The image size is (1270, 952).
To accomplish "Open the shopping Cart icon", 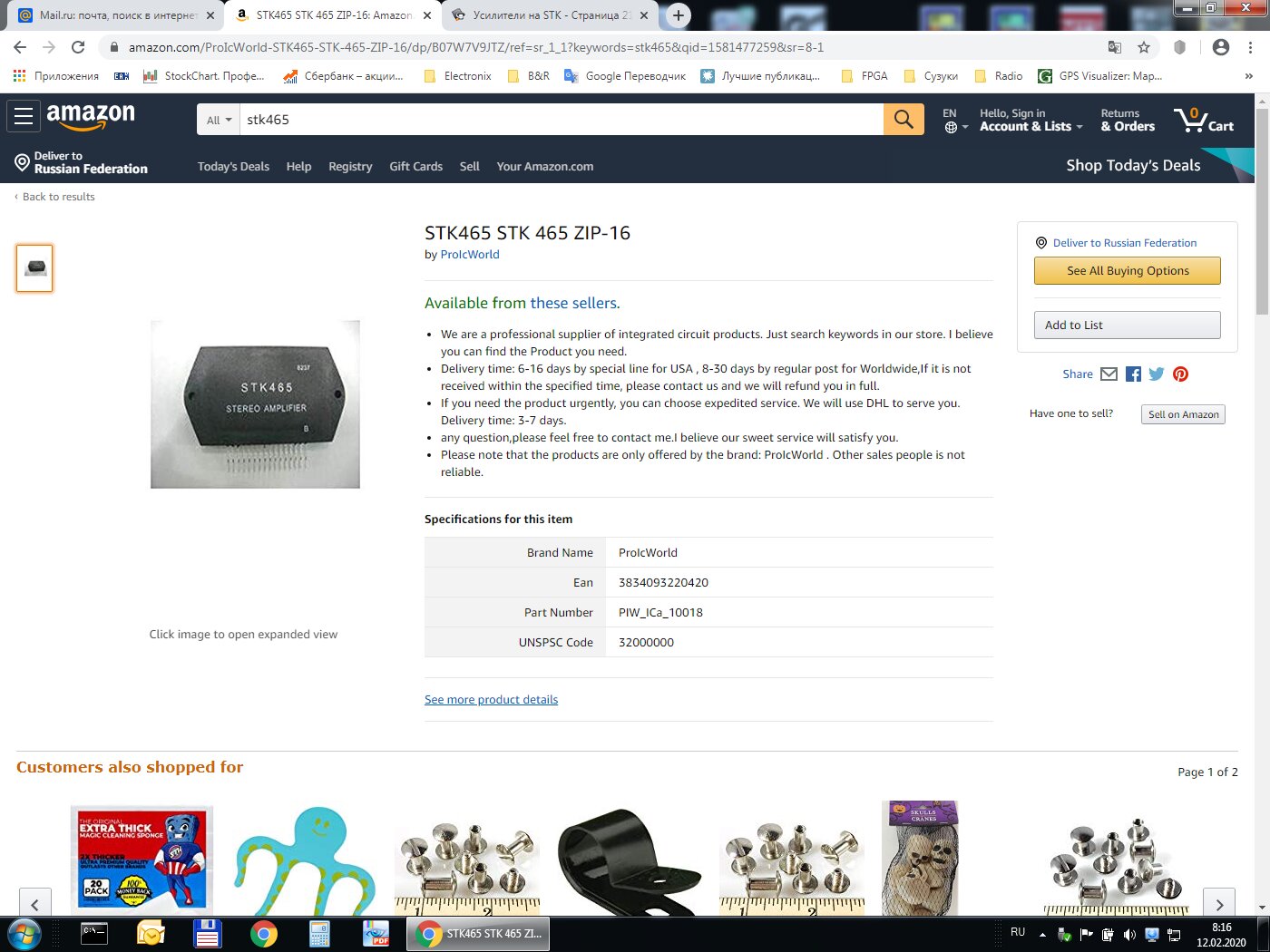I will [x=1204, y=120].
